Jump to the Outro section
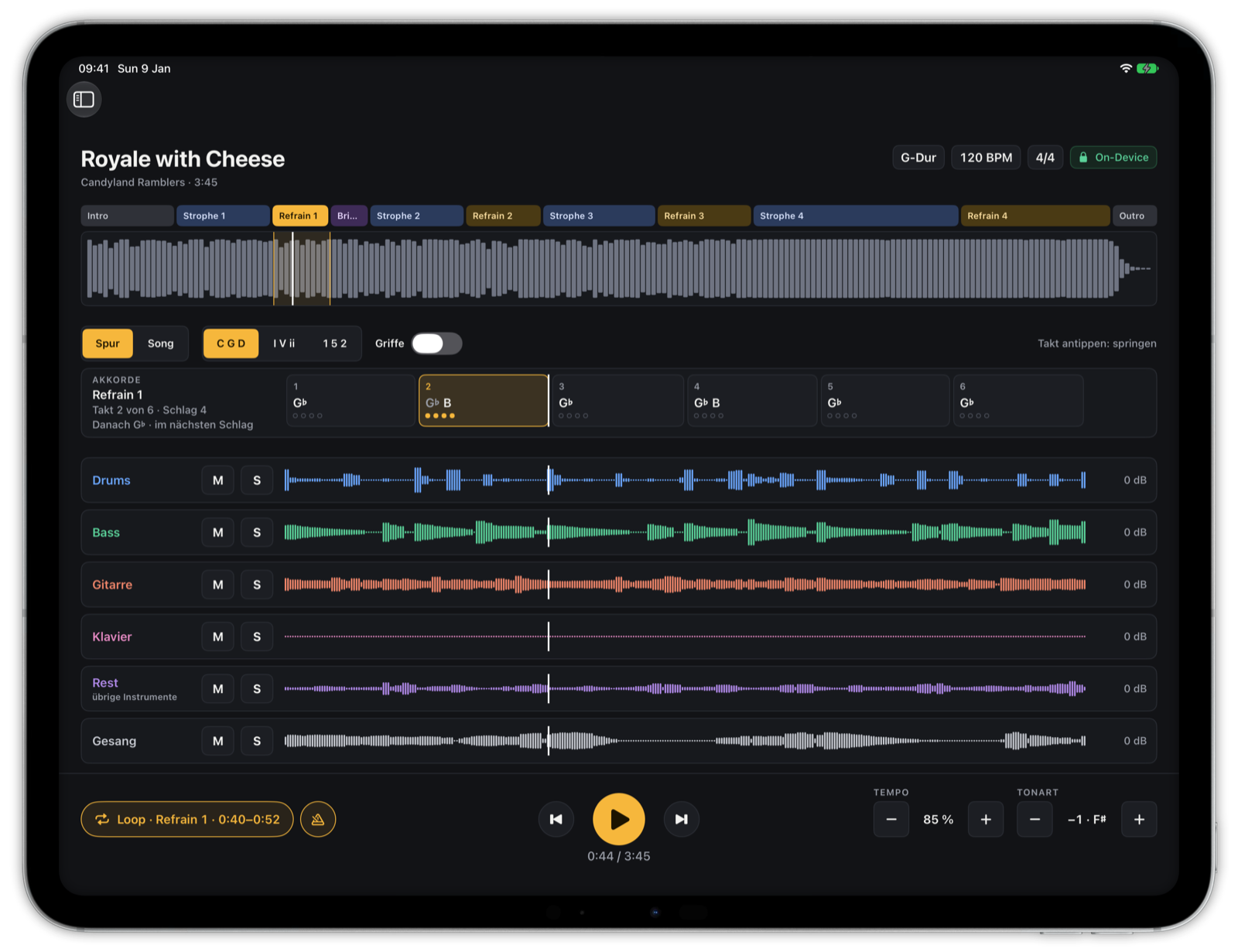The image size is (1238, 952). [1134, 216]
